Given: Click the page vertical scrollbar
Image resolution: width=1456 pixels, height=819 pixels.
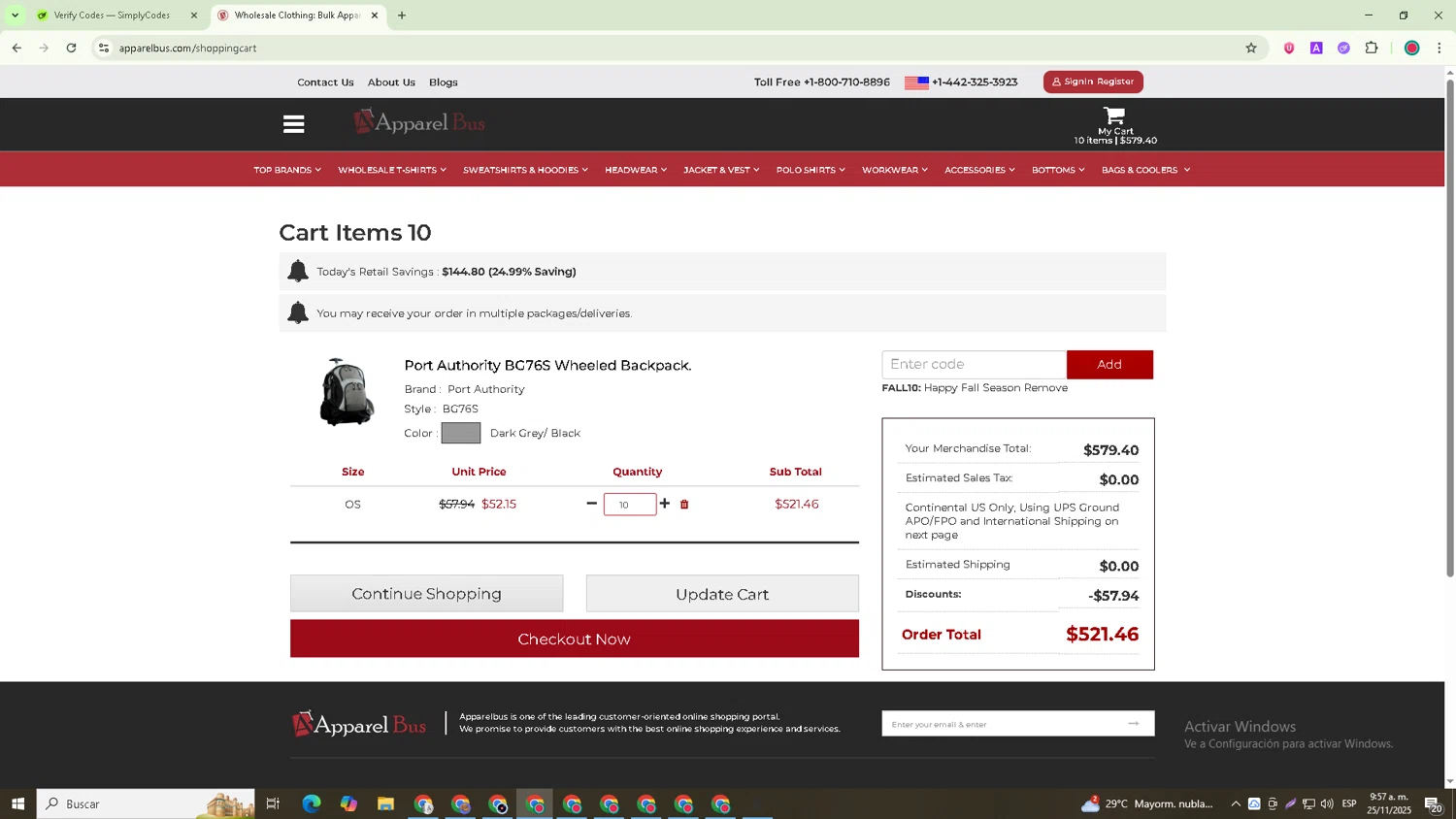Looking at the screenshot, I should [x=1450, y=330].
